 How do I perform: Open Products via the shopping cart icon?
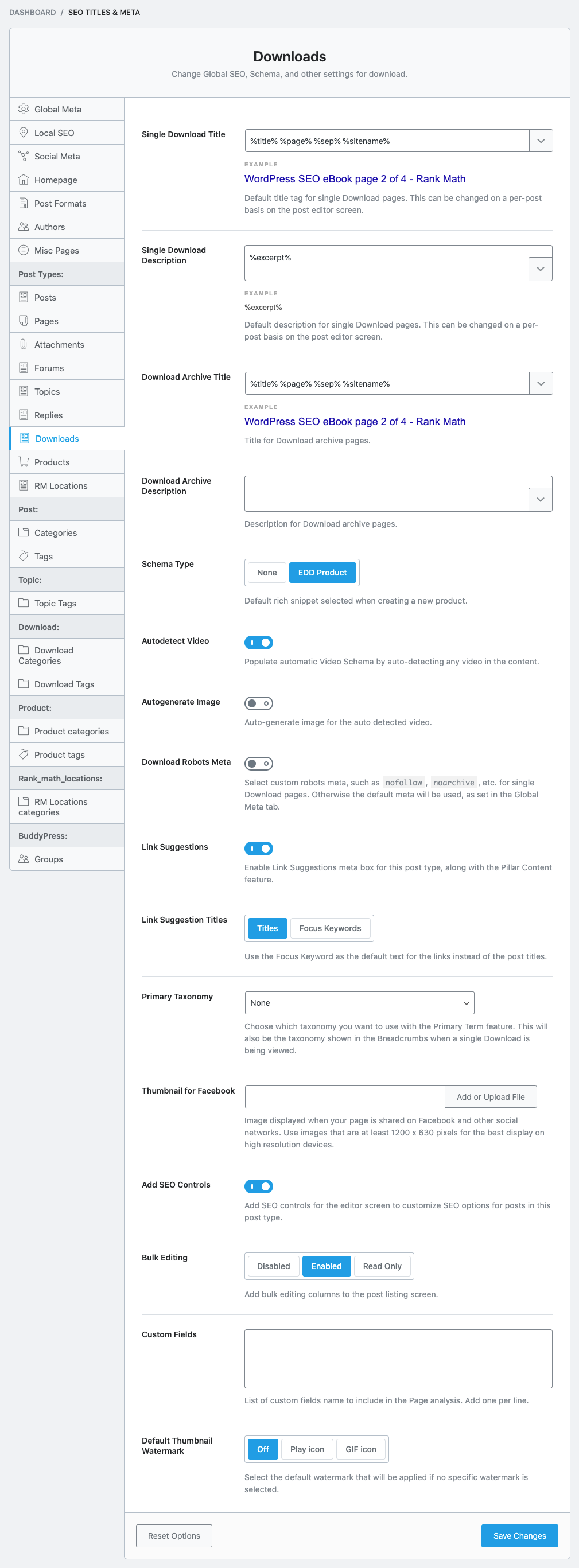(x=24, y=461)
